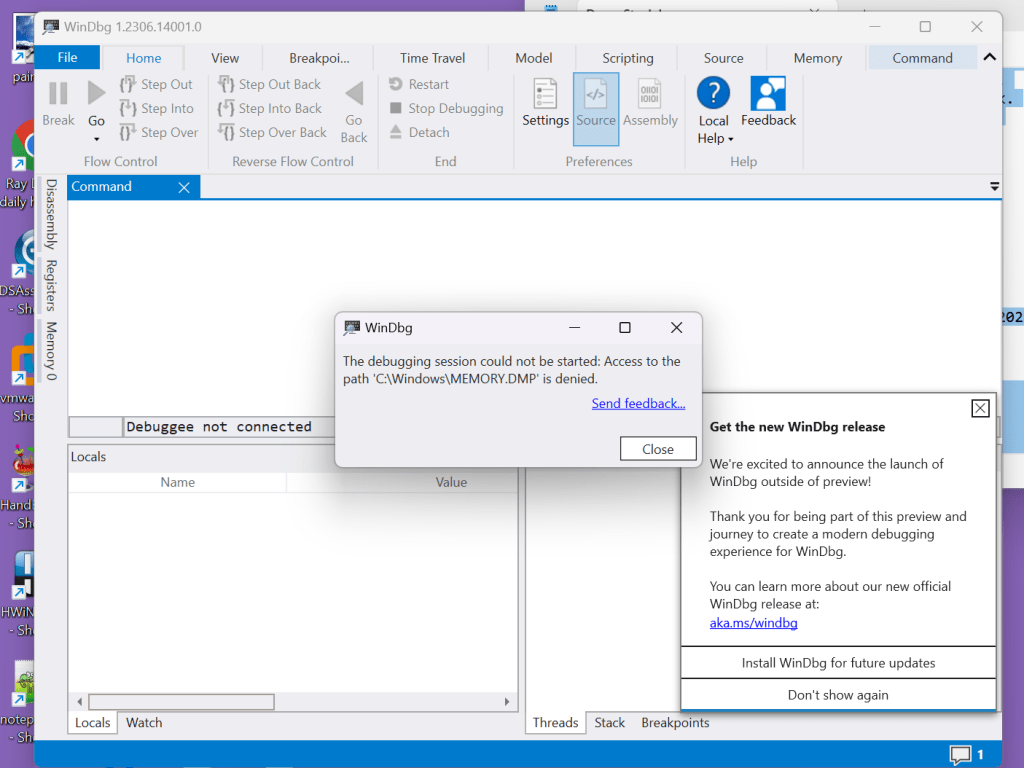
Task: Click Step Into Back
Action: pos(270,108)
